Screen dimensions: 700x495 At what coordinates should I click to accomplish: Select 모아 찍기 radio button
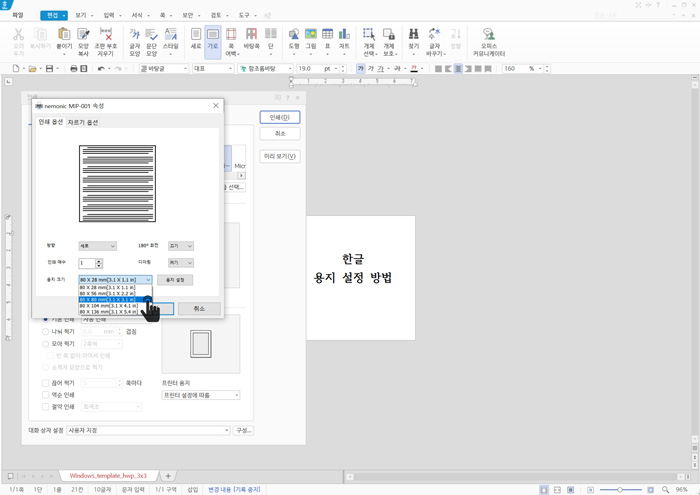45,344
